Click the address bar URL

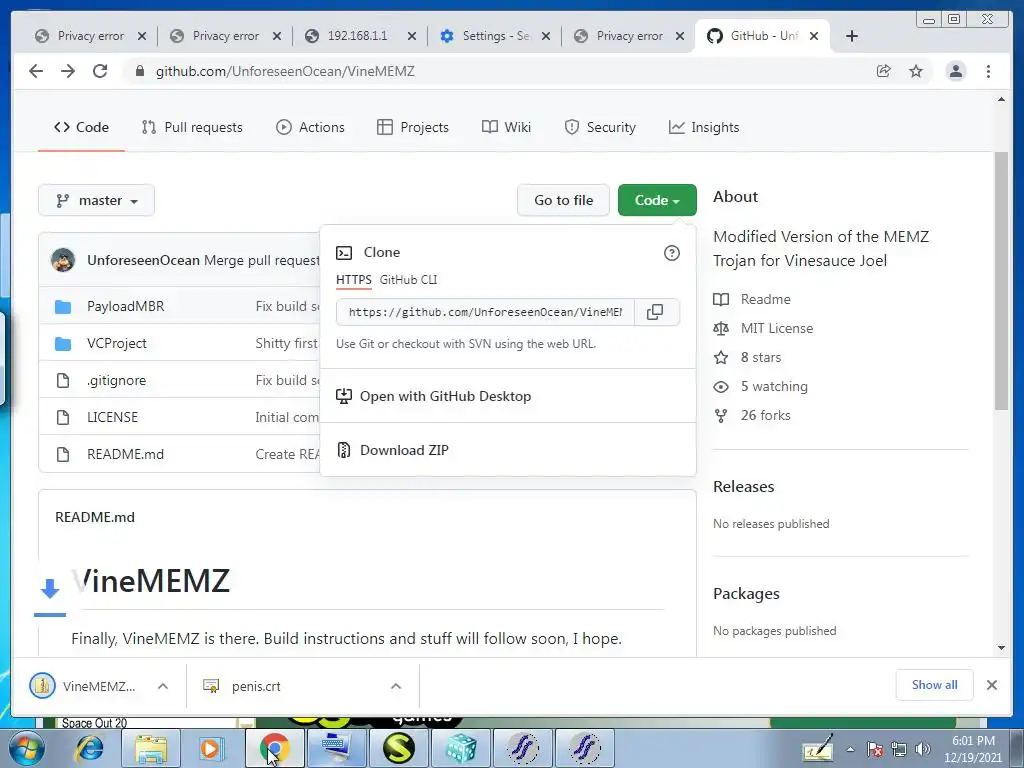click(x=285, y=71)
